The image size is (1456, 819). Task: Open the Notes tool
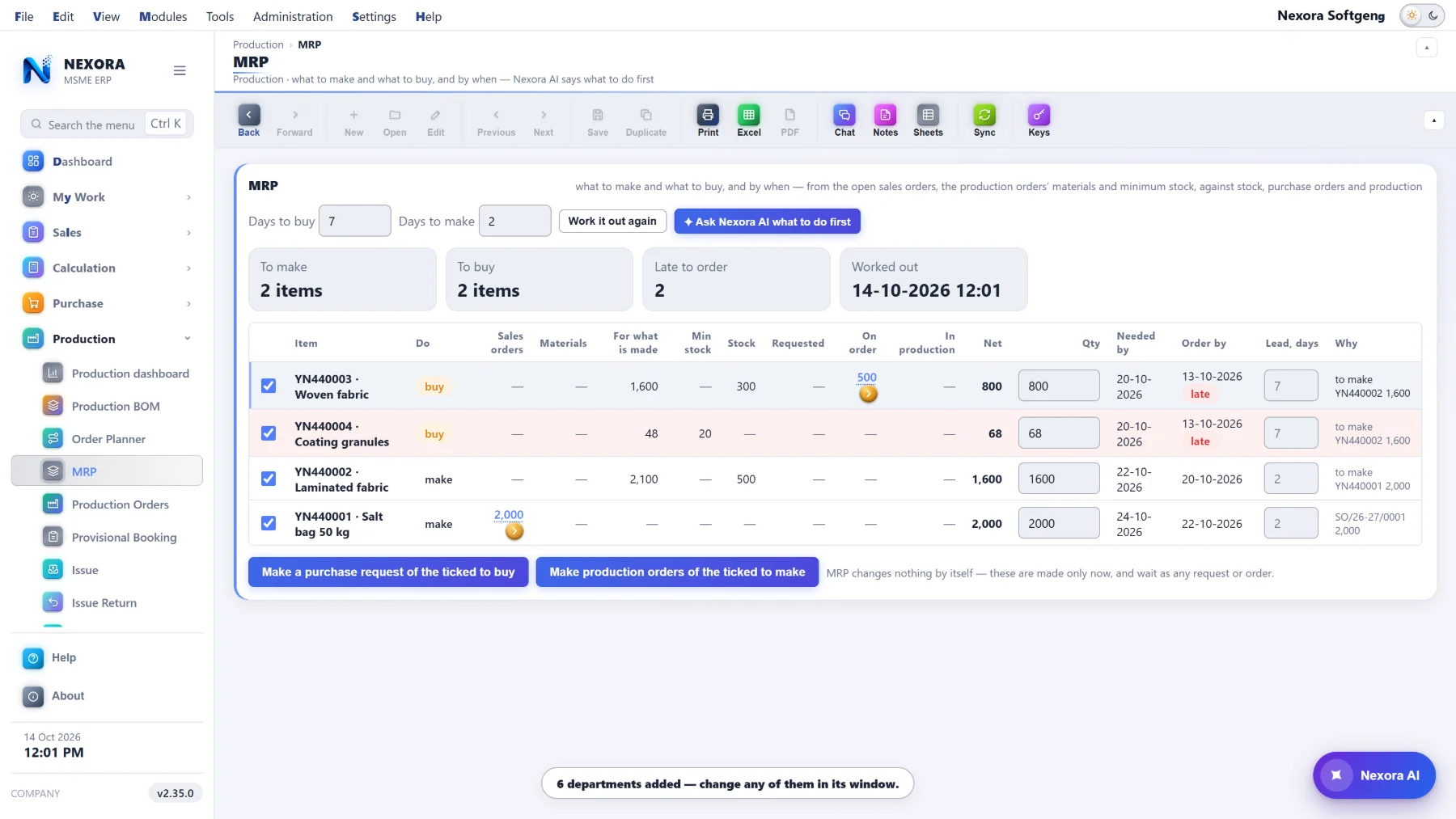[x=885, y=120]
